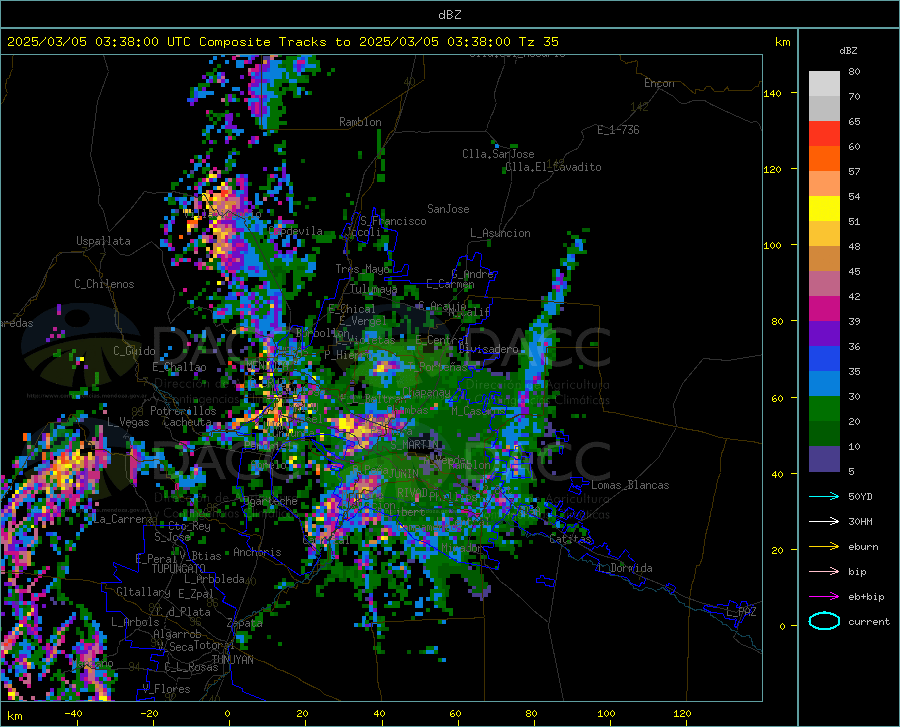Click the Gltallary label
The image size is (900, 727).
coord(143,592)
